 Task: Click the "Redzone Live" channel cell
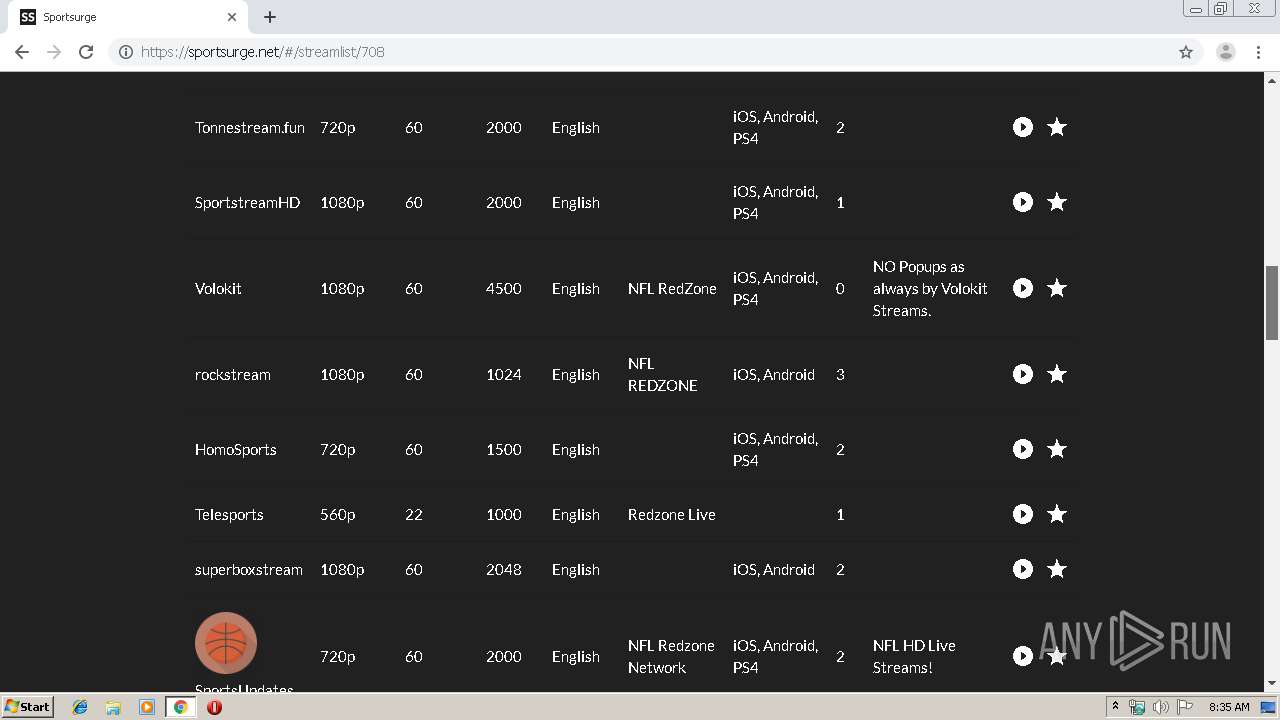point(672,515)
